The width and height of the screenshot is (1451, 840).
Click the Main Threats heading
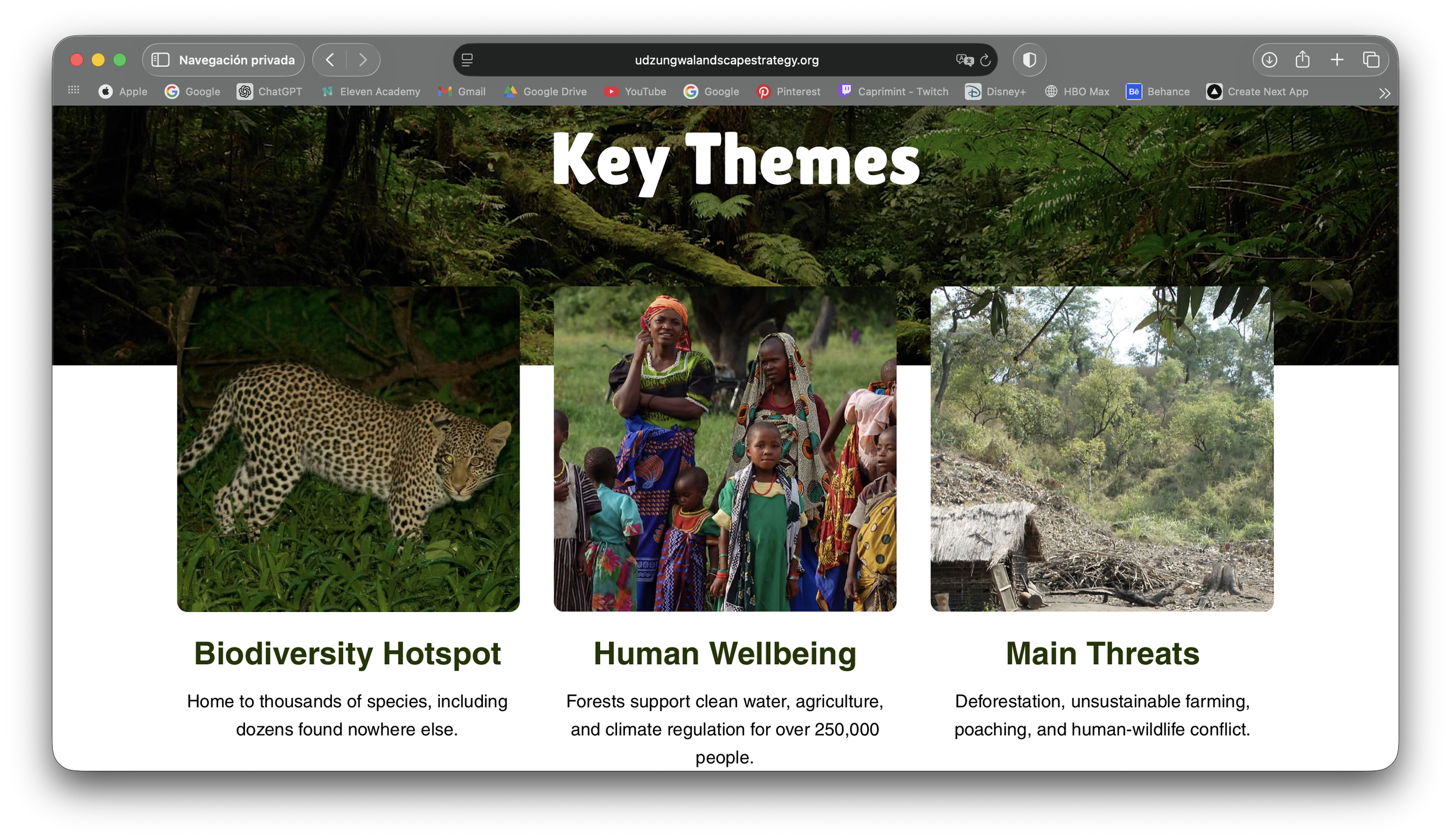click(x=1102, y=654)
